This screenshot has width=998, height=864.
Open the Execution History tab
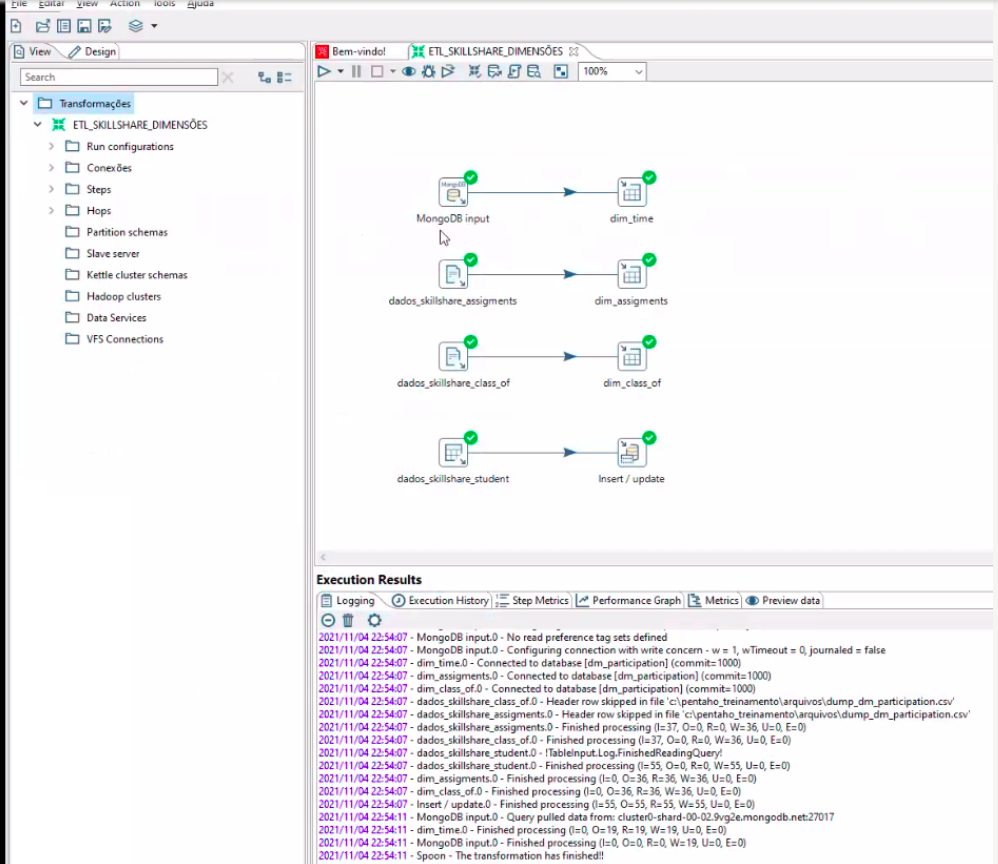(x=440, y=600)
